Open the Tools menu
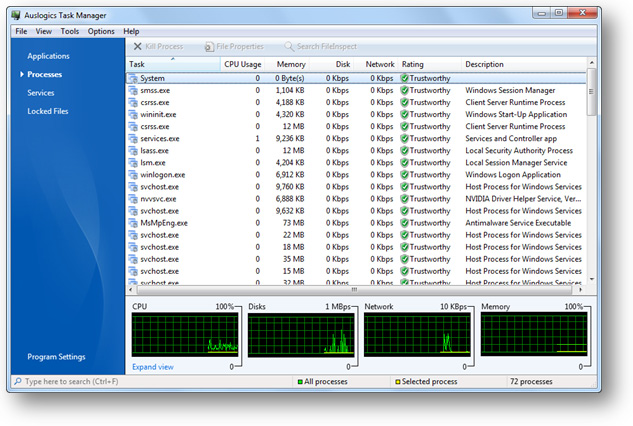 (x=70, y=31)
